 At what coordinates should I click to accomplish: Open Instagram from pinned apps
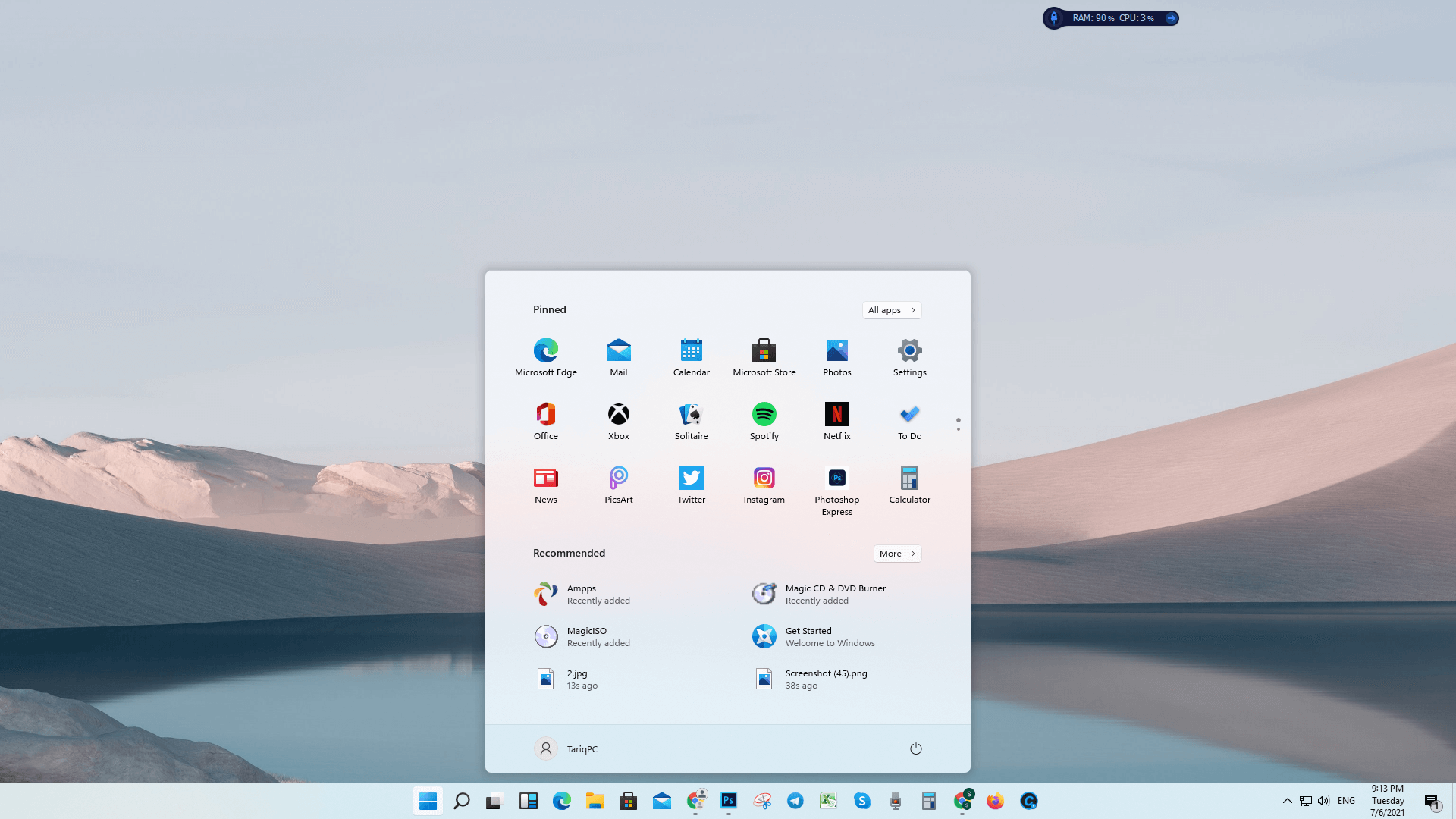[x=764, y=483]
